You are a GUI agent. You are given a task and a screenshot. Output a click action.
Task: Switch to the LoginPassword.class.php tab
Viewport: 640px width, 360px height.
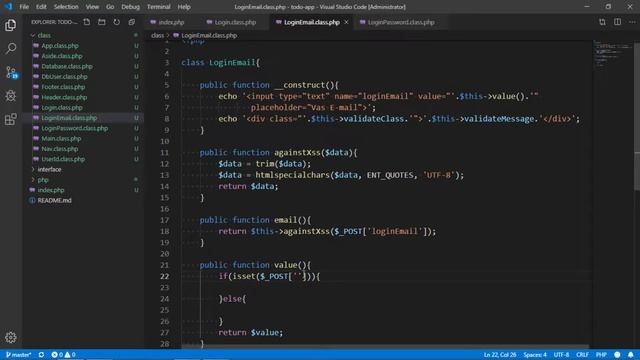point(401,22)
